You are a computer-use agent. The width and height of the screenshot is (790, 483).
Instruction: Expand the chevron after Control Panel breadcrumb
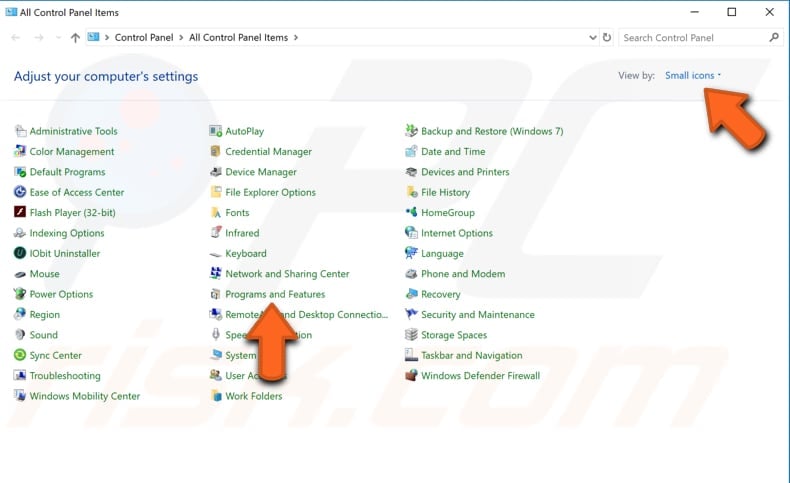(x=181, y=37)
